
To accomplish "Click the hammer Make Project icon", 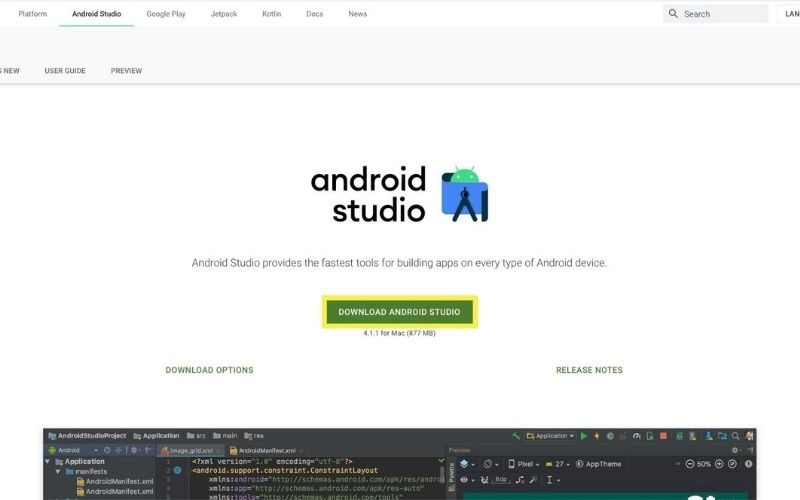I will pyautogui.click(x=516, y=436).
